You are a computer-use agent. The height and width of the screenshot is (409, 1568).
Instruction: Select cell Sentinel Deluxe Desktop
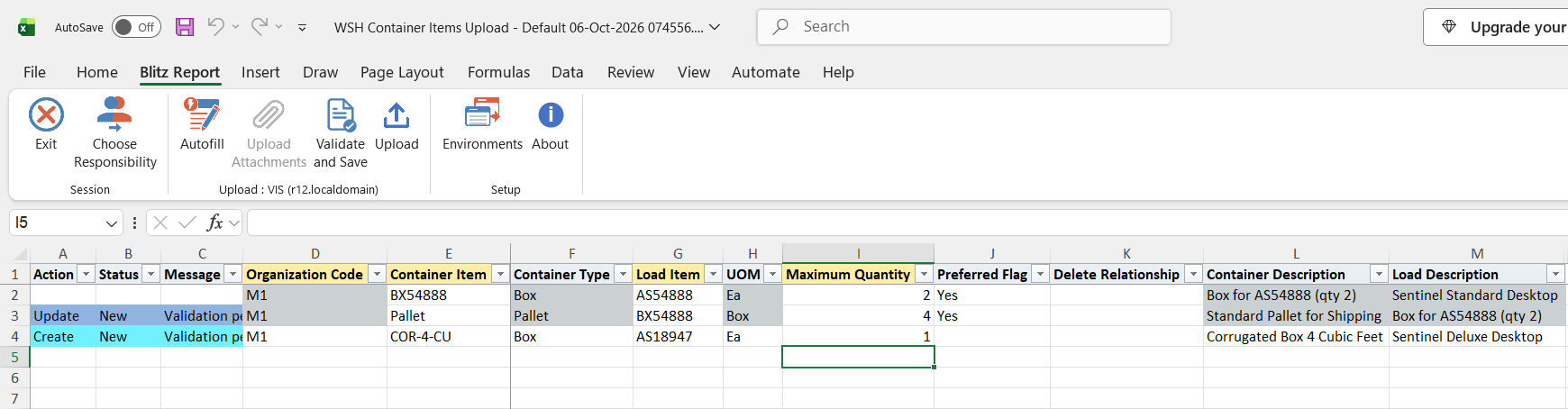point(1477,337)
